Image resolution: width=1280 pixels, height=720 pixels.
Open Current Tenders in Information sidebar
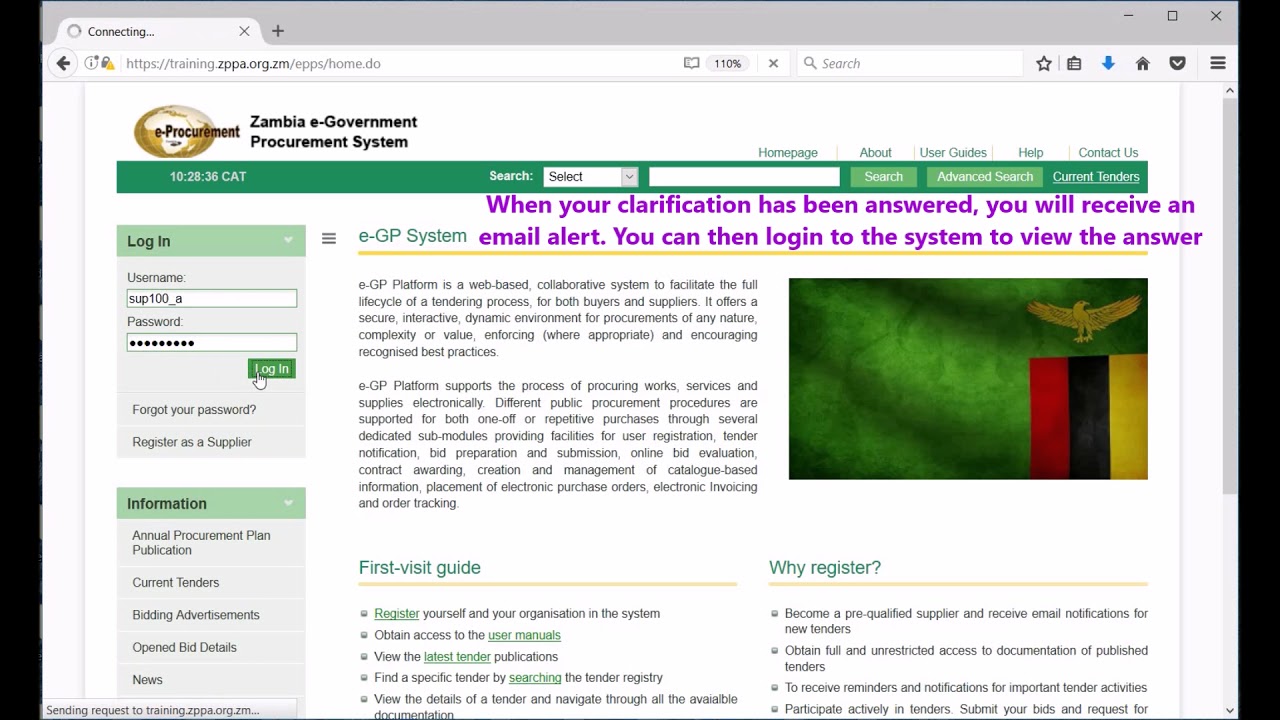point(176,583)
